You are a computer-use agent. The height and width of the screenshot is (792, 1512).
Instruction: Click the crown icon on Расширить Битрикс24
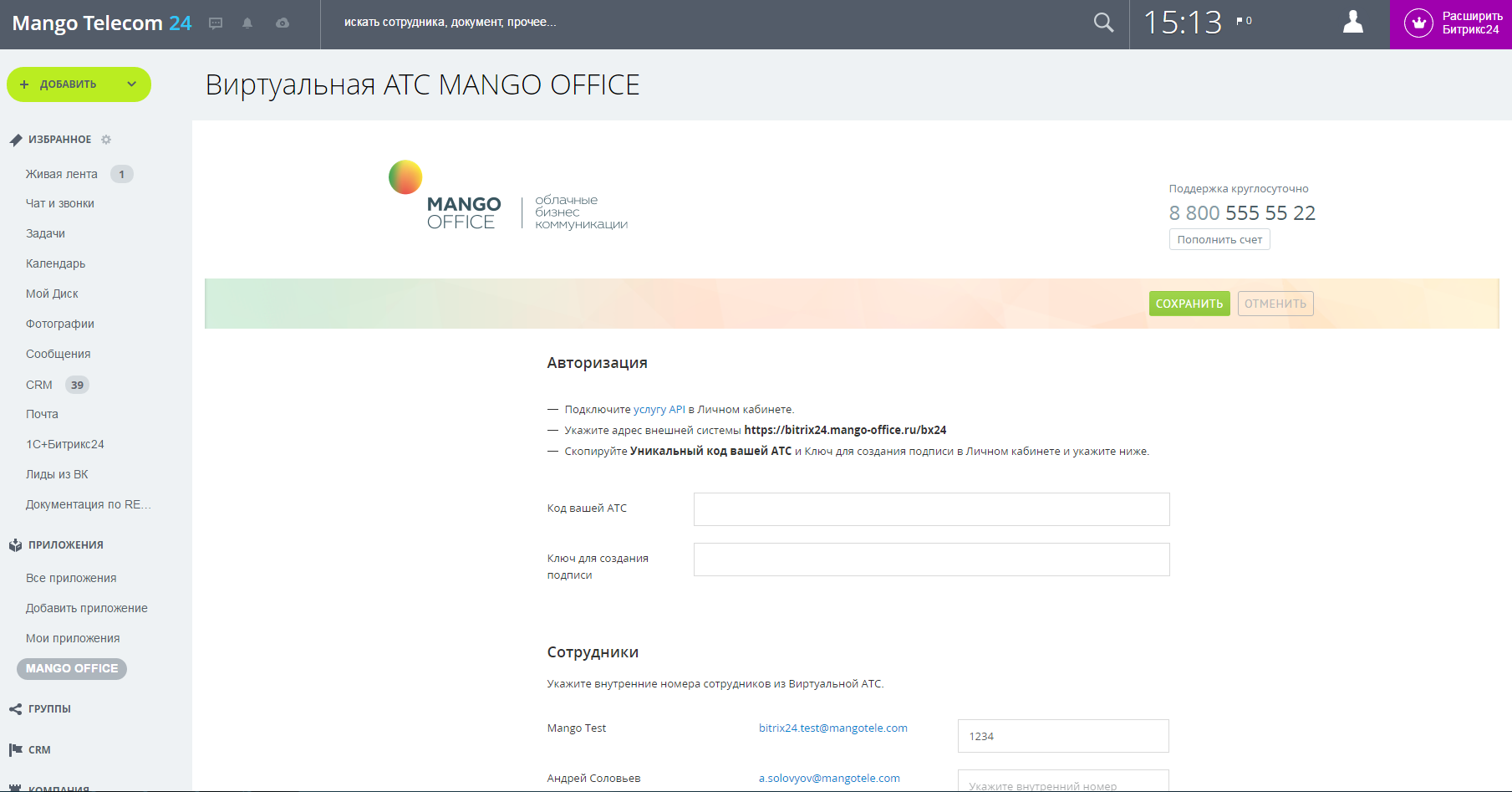tap(1418, 23)
